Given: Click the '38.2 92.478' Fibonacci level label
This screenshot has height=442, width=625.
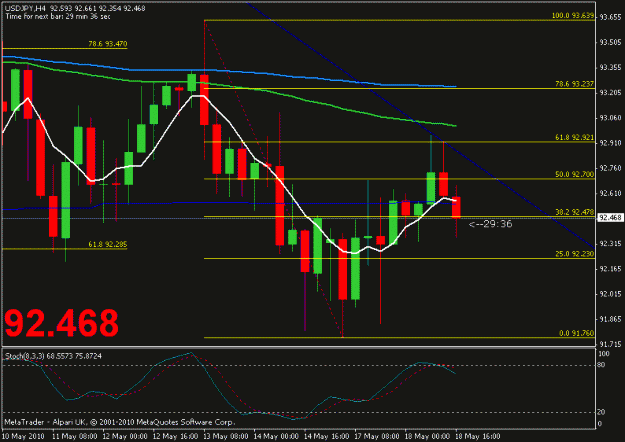Looking at the screenshot, I should [574, 212].
